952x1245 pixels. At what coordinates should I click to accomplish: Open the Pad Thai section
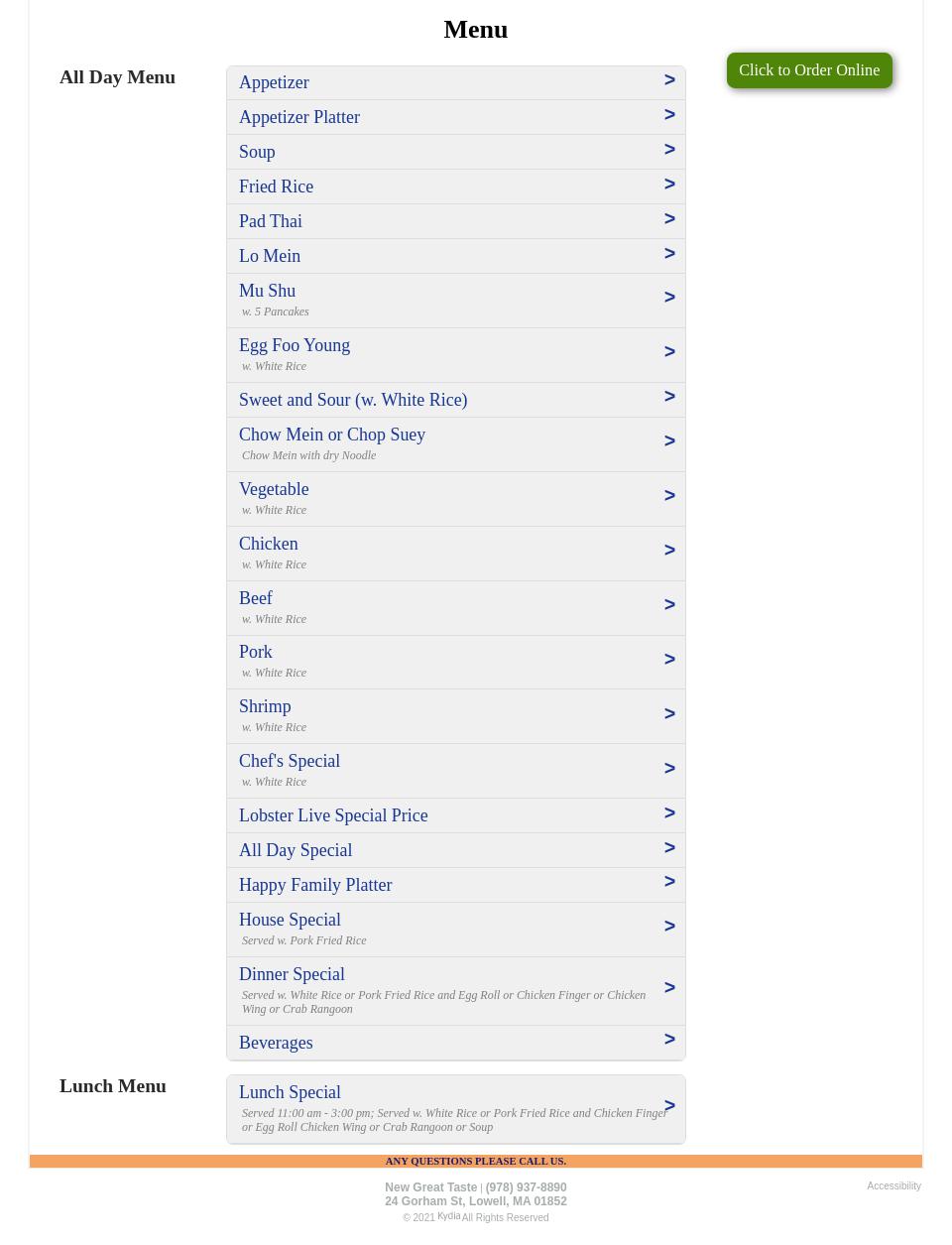coord(456,221)
